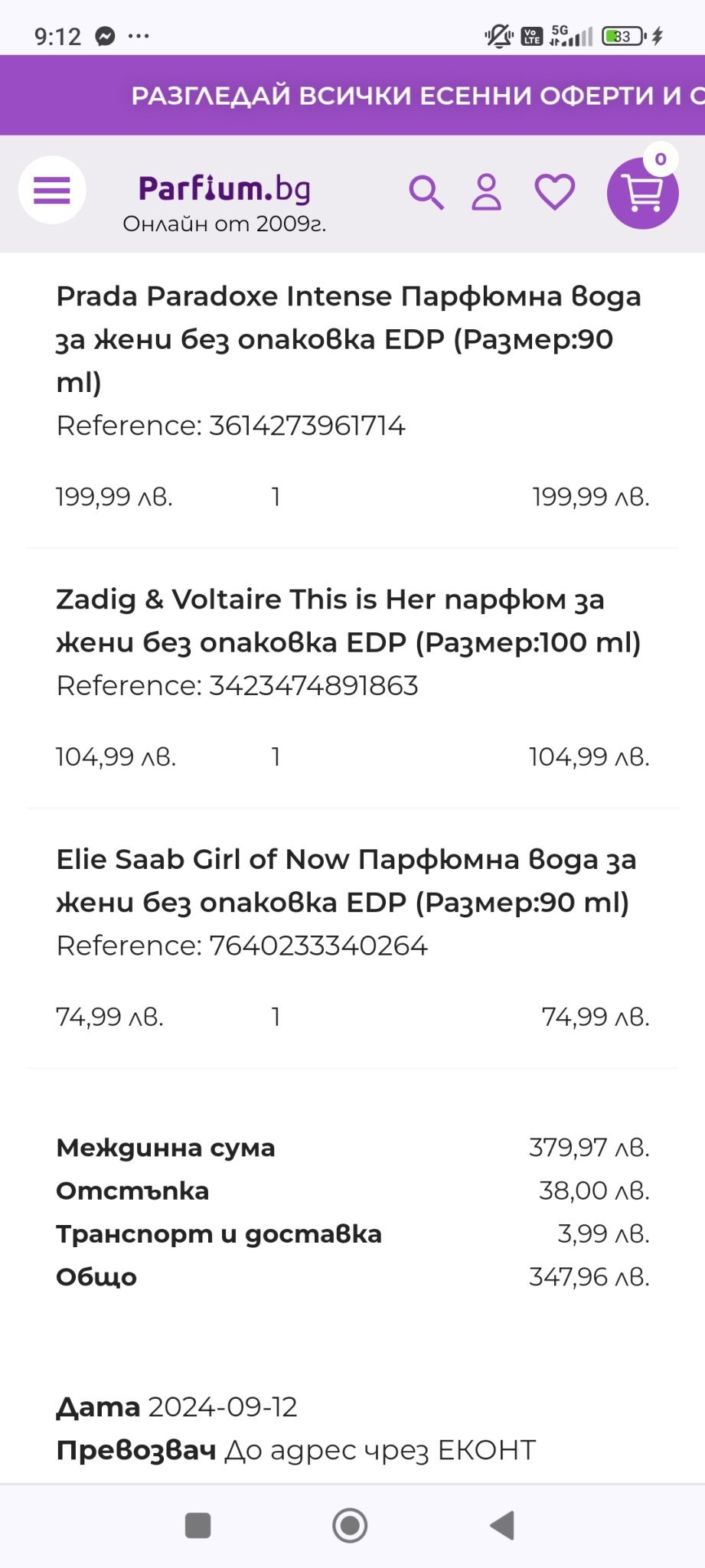Tap the order date 2024-09-12
This screenshot has height=1568, width=705.
222,1407
